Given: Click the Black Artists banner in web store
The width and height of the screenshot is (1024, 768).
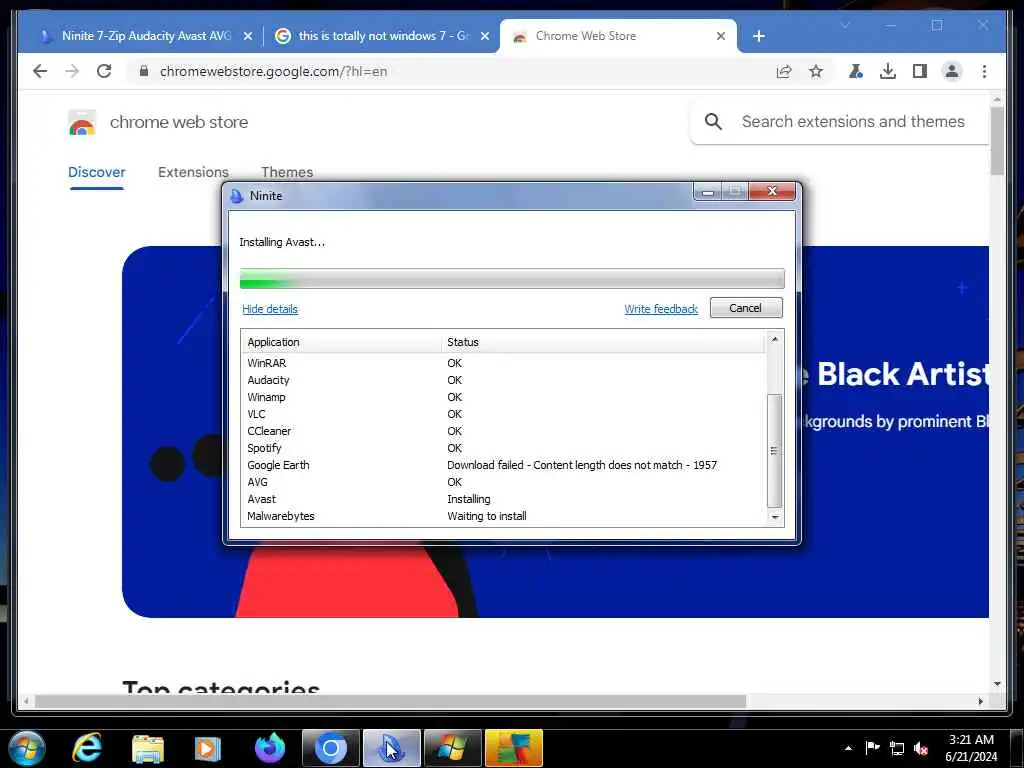Looking at the screenshot, I should click(555, 431).
